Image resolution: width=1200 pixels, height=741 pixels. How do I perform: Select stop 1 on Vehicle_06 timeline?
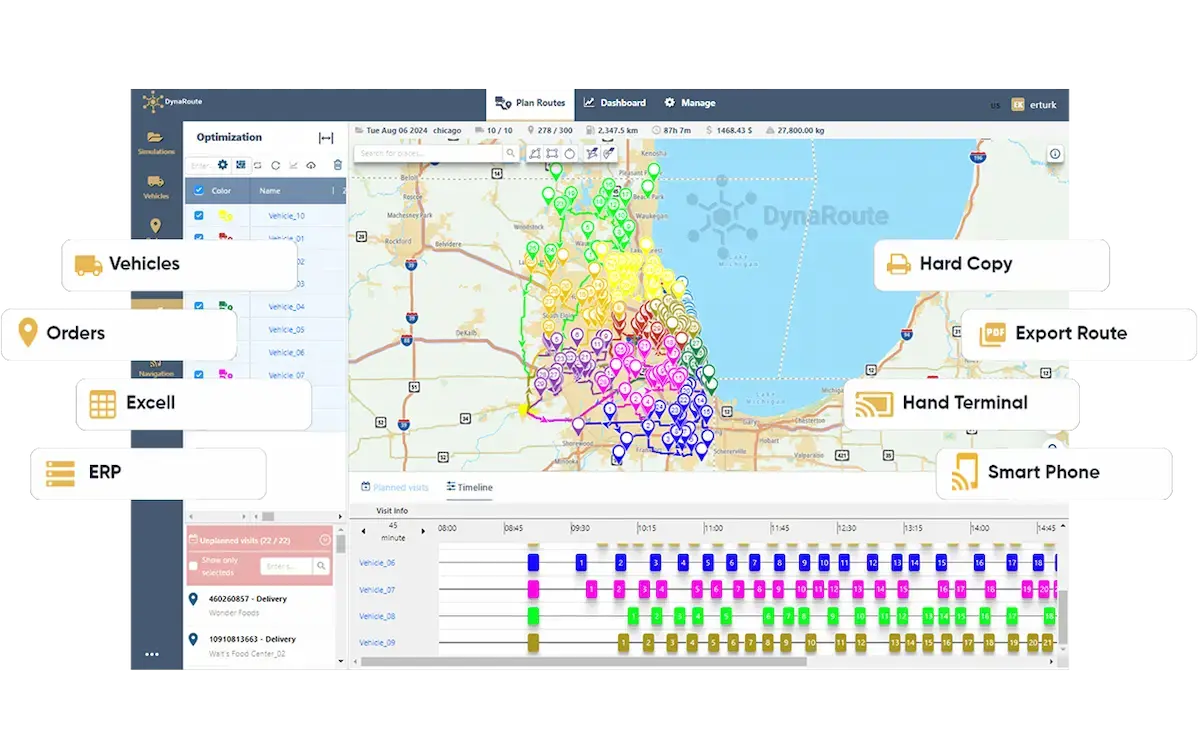click(x=581, y=563)
